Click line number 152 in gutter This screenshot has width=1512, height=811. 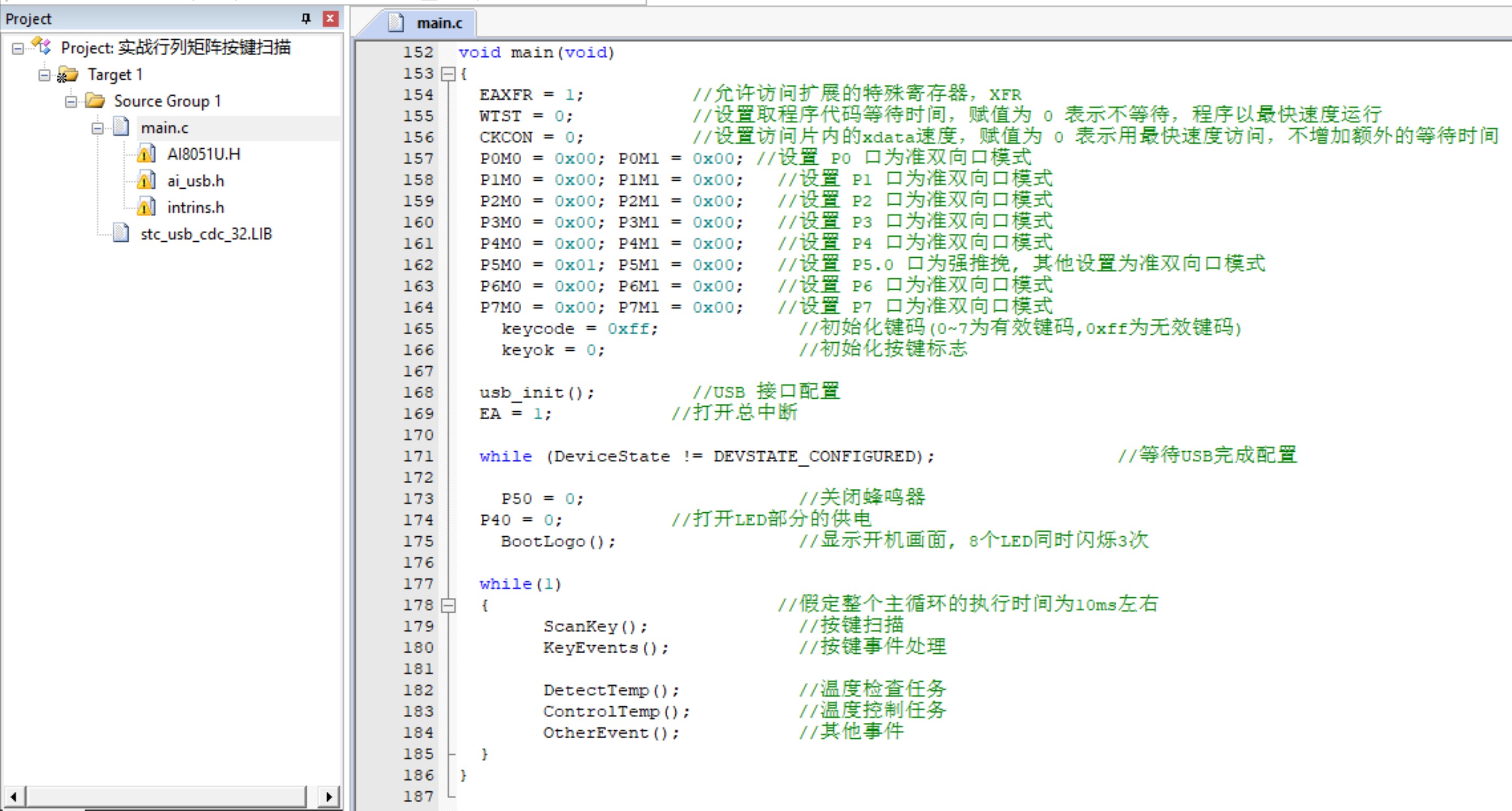(418, 52)
